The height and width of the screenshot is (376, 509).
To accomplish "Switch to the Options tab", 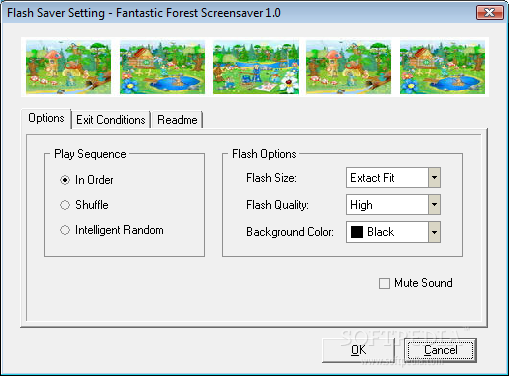I will [46, 118].
